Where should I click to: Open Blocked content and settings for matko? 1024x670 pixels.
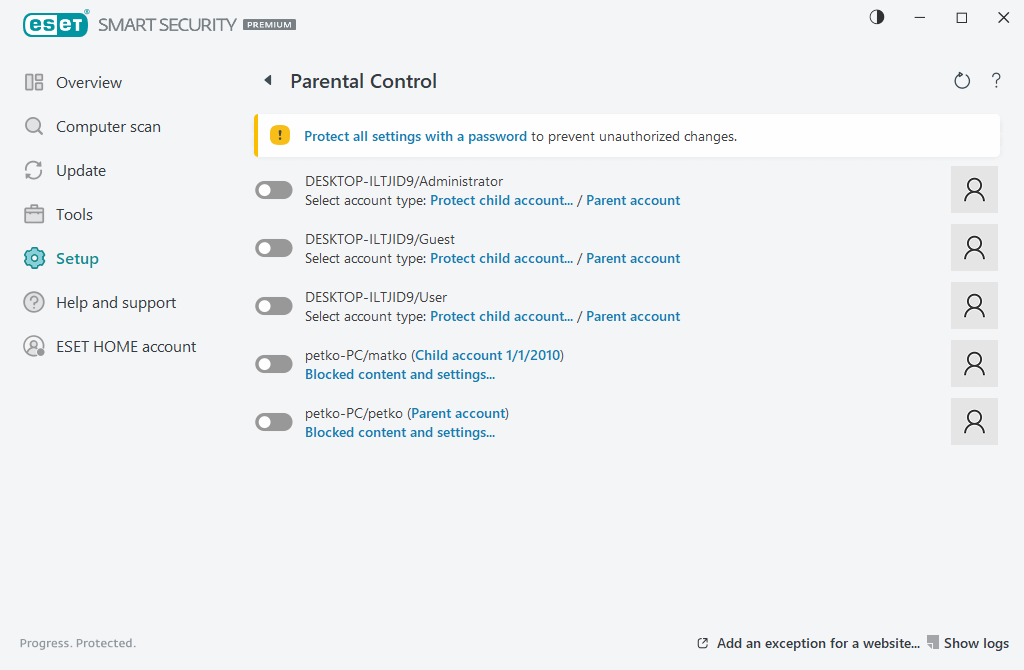click(400, 375)
